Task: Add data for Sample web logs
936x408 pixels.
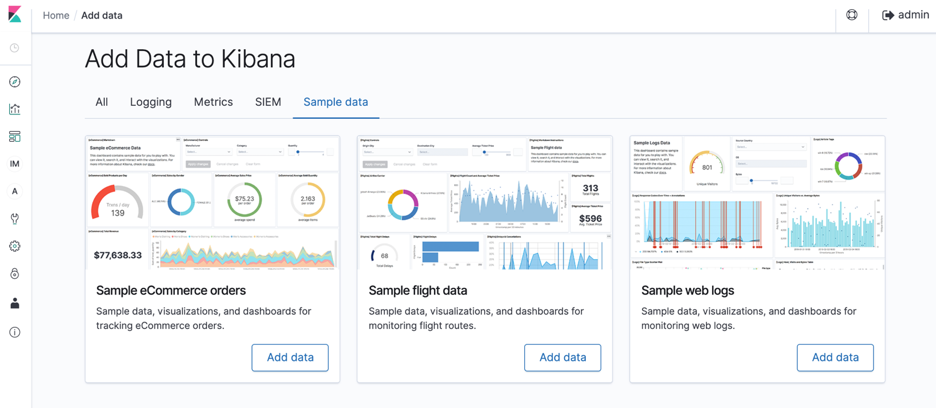Action: pyautogui.click(x=835, y=357)
